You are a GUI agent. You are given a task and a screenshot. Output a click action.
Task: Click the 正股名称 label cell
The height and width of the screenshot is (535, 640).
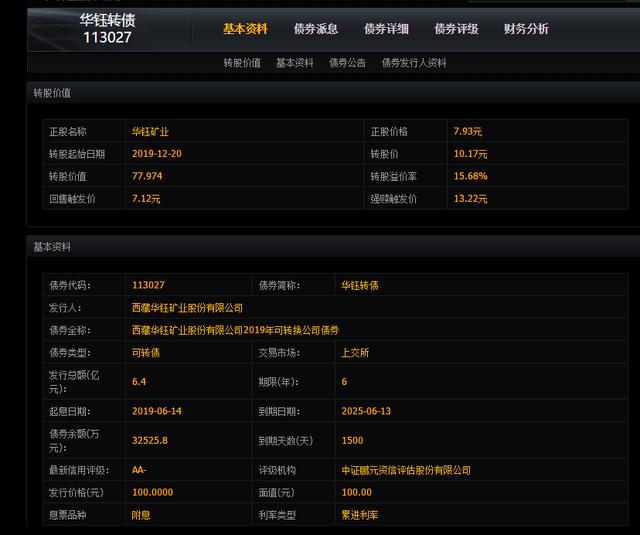click(84, 131)
